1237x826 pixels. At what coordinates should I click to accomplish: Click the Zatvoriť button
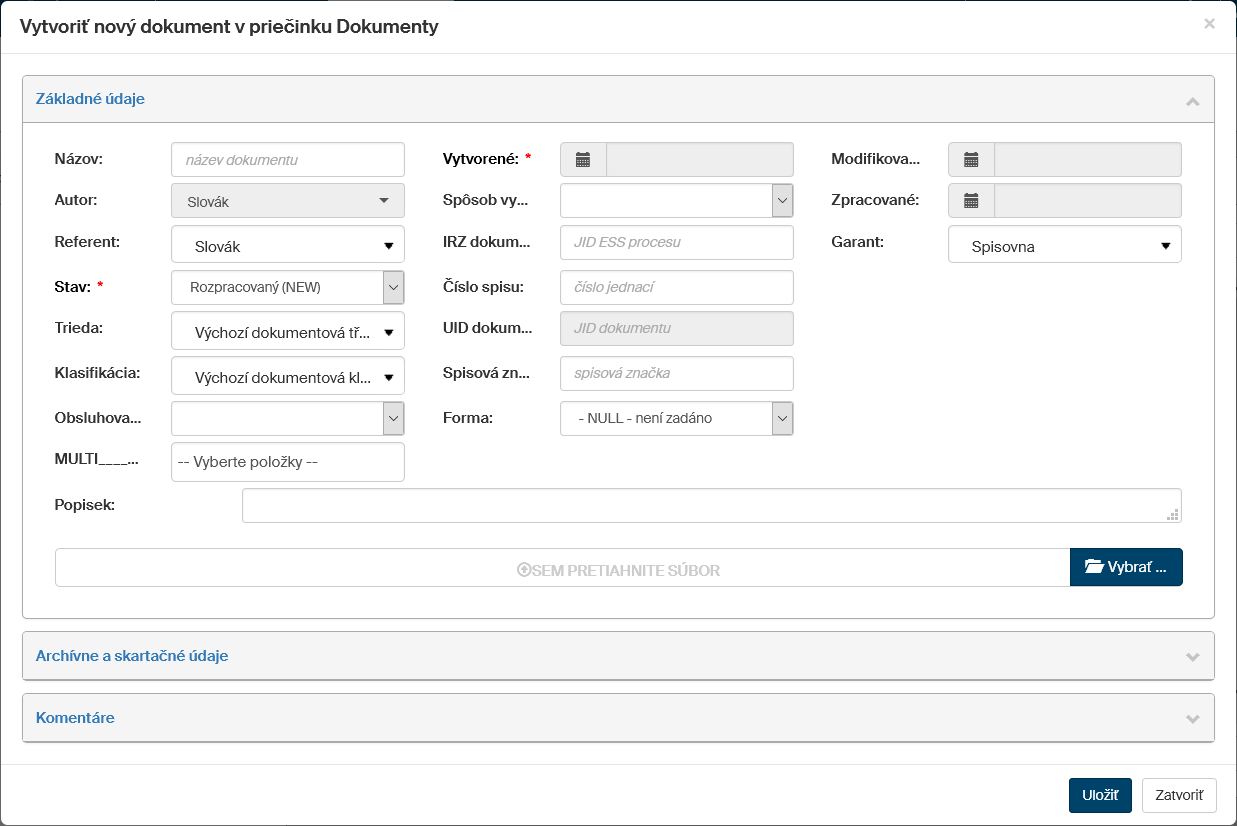click(1178, 796)
